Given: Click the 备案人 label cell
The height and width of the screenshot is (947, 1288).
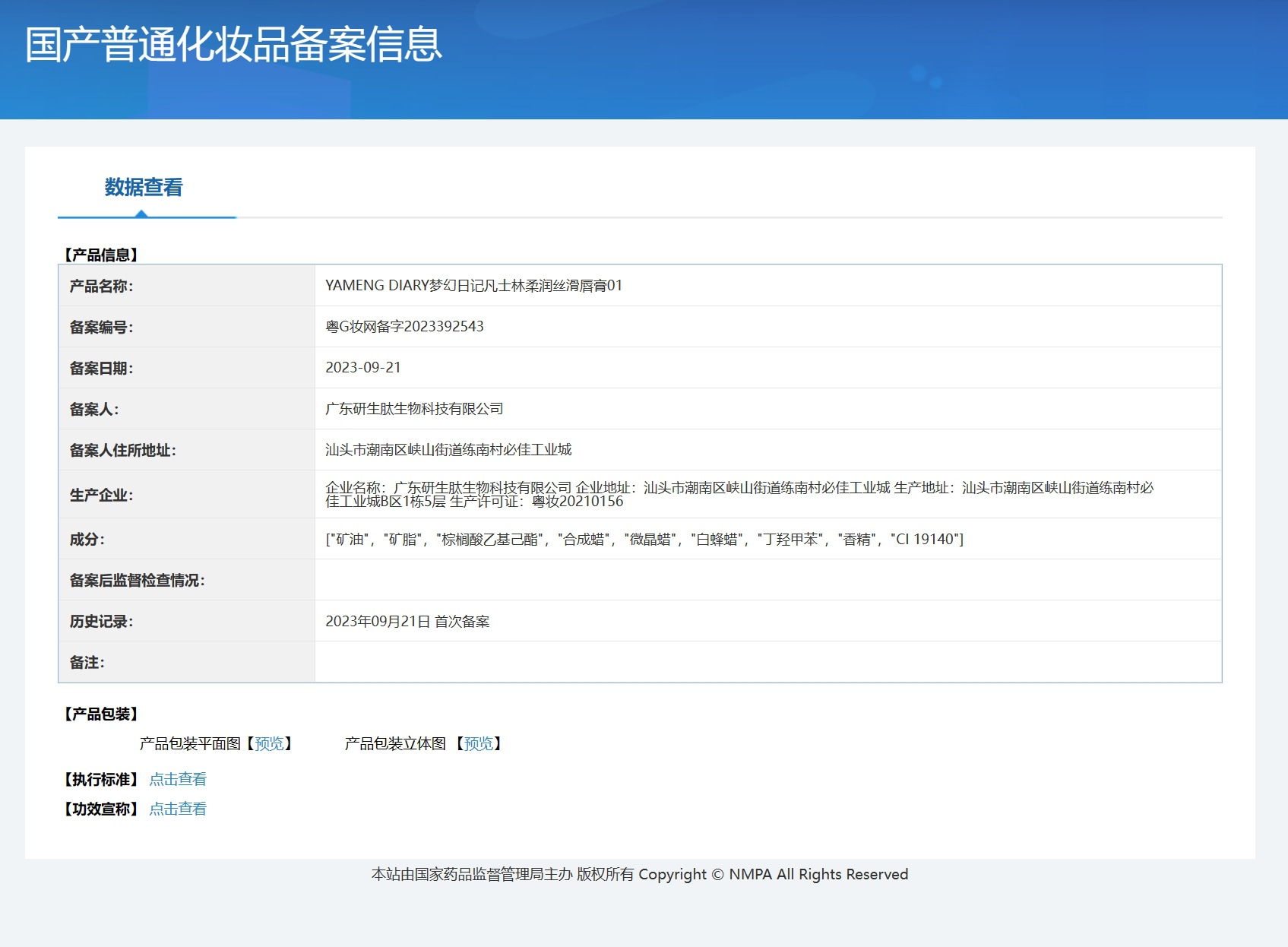Looking at the screenshot, I should tap(187, 409).
